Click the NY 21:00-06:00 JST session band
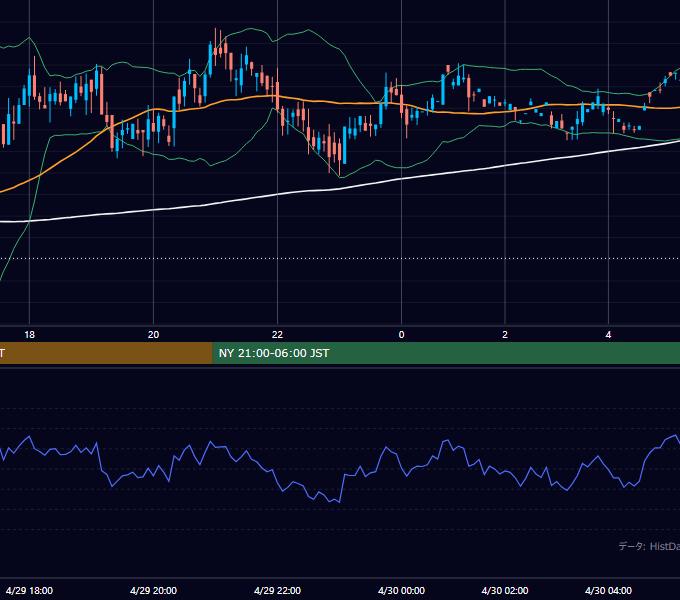Viewport: 680px width, 600px height. 446,353
